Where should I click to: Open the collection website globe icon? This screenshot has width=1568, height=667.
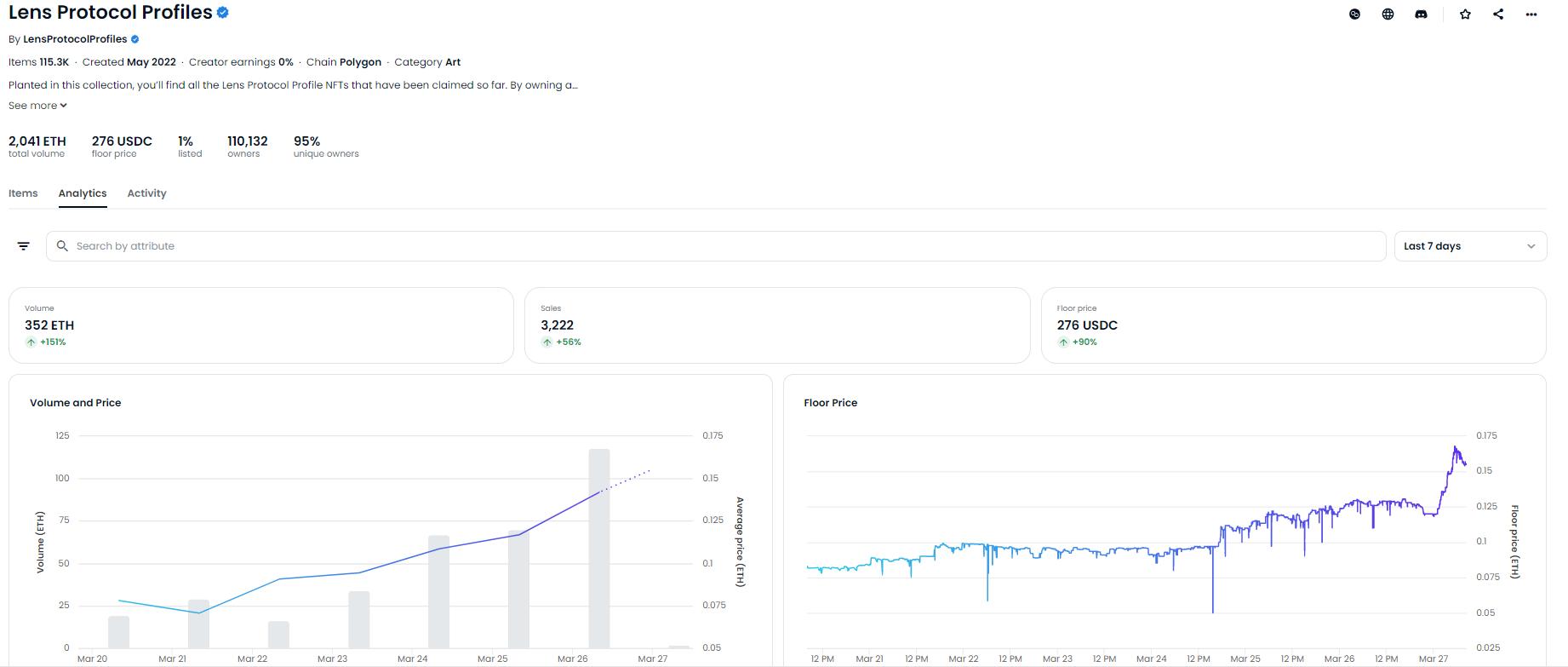(x=1388, y=14)
